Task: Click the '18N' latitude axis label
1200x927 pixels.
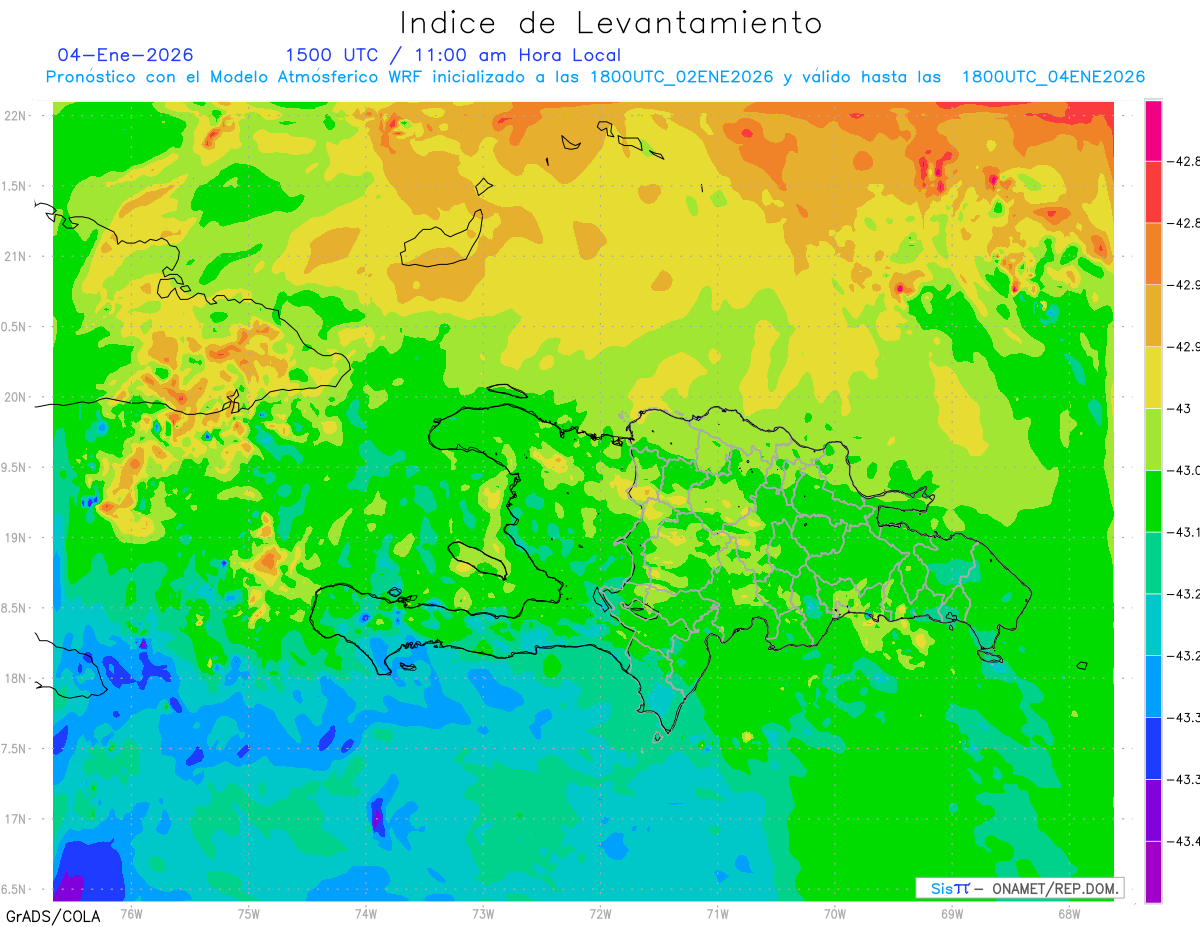Action: click(x=17, y=679)
